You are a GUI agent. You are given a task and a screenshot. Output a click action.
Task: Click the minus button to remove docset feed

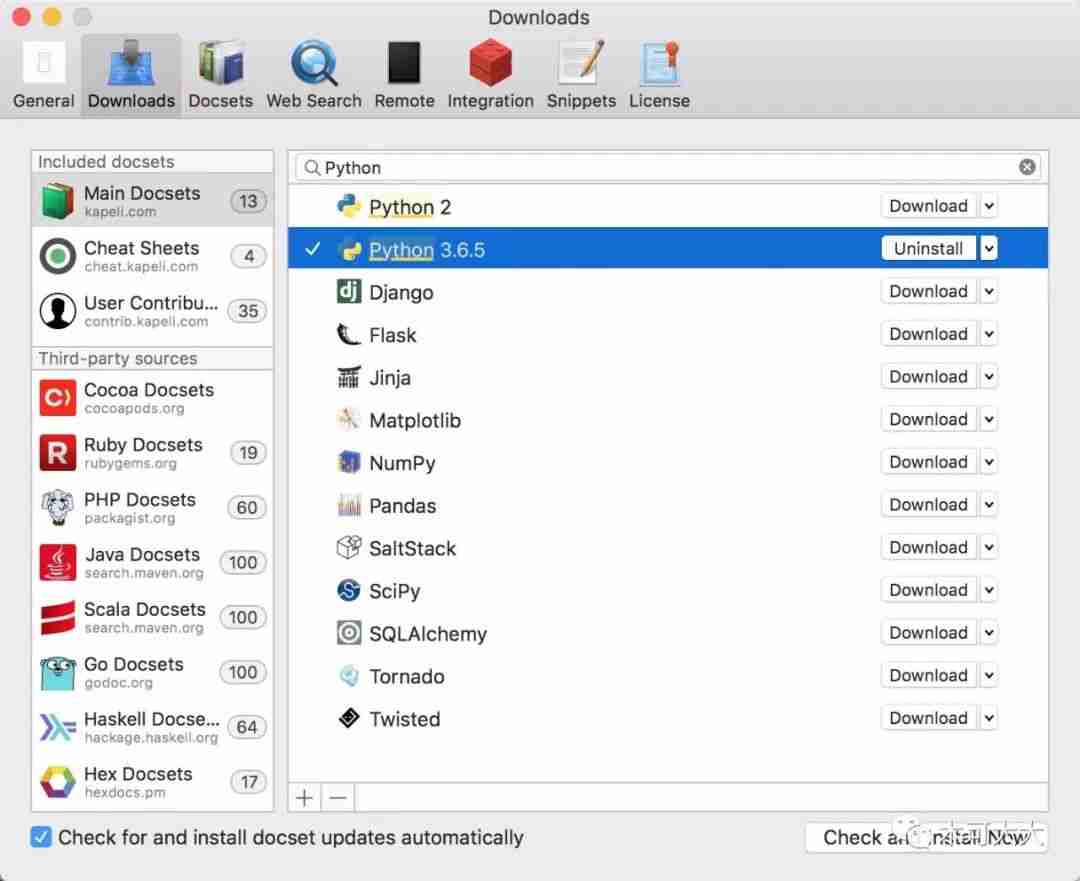pyautogui.click(x=338, y=798)
